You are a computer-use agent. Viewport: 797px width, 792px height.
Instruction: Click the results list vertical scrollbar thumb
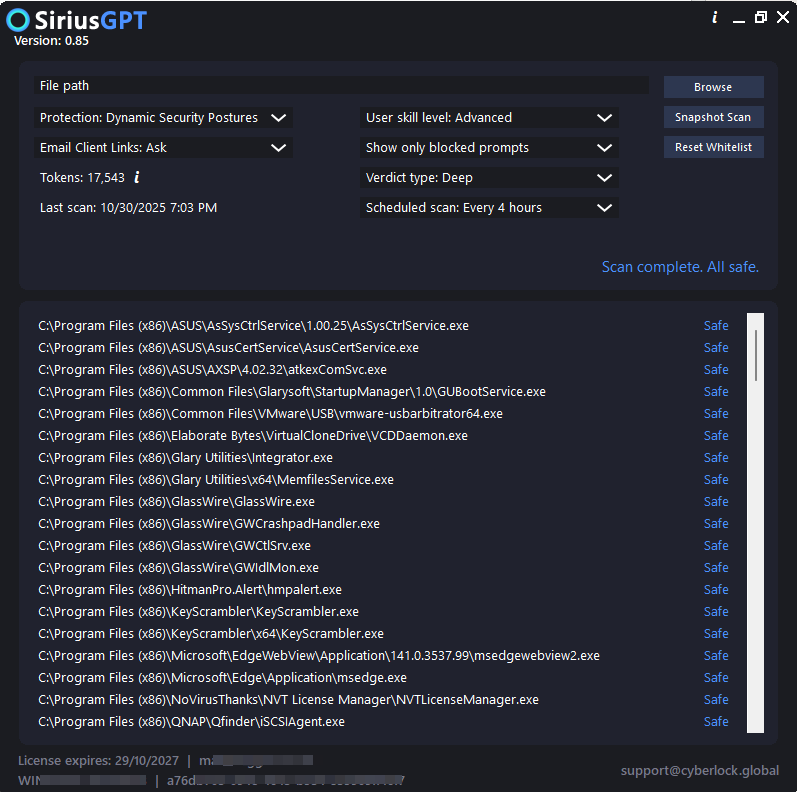click(756, 355)
